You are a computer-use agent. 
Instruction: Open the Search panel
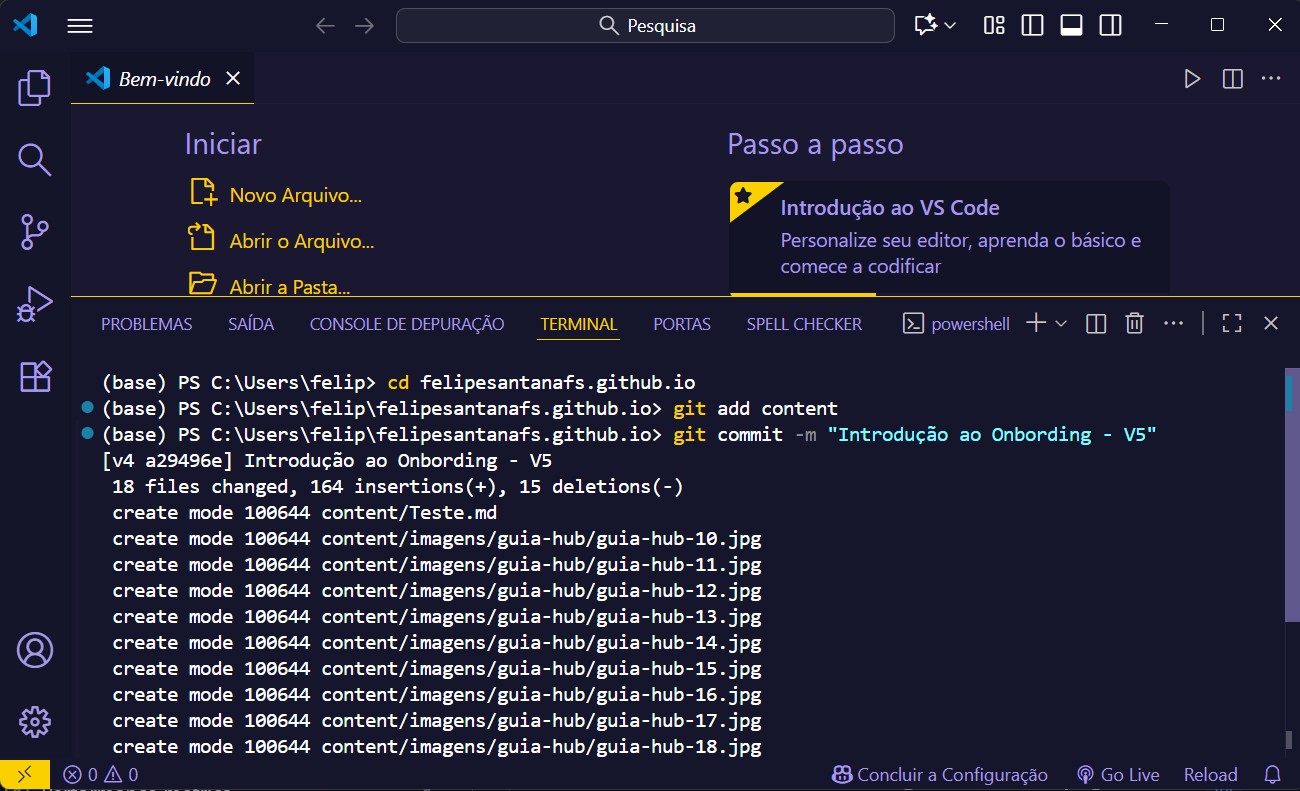click(x=34, y=160)
